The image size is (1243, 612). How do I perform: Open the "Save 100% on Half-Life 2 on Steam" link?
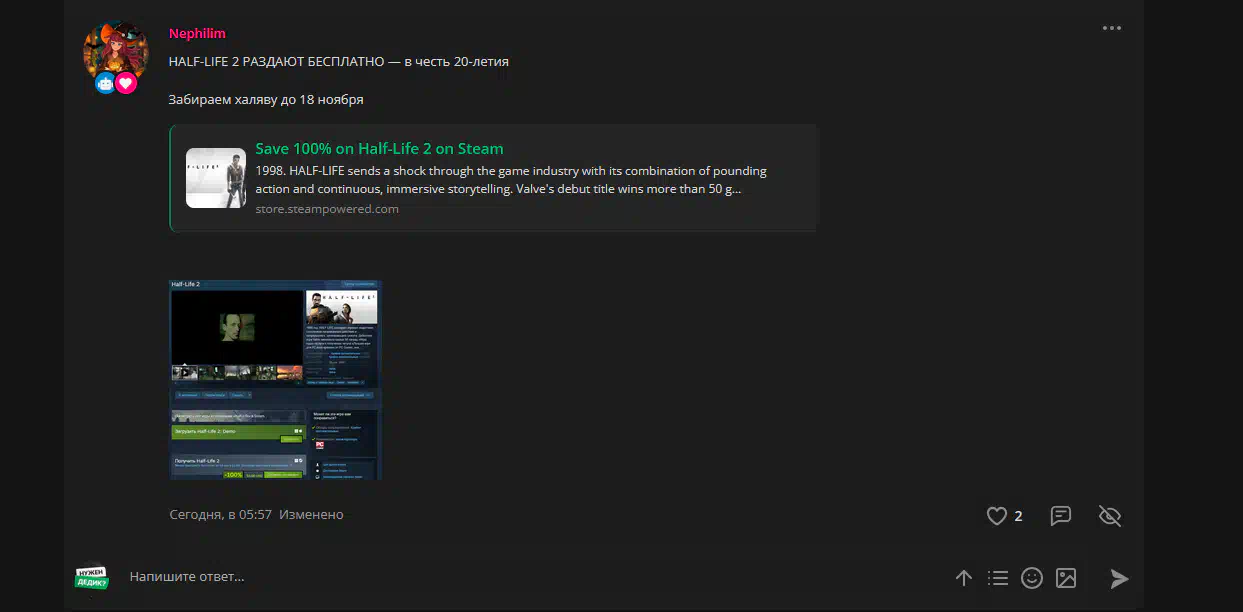[379, 149]
